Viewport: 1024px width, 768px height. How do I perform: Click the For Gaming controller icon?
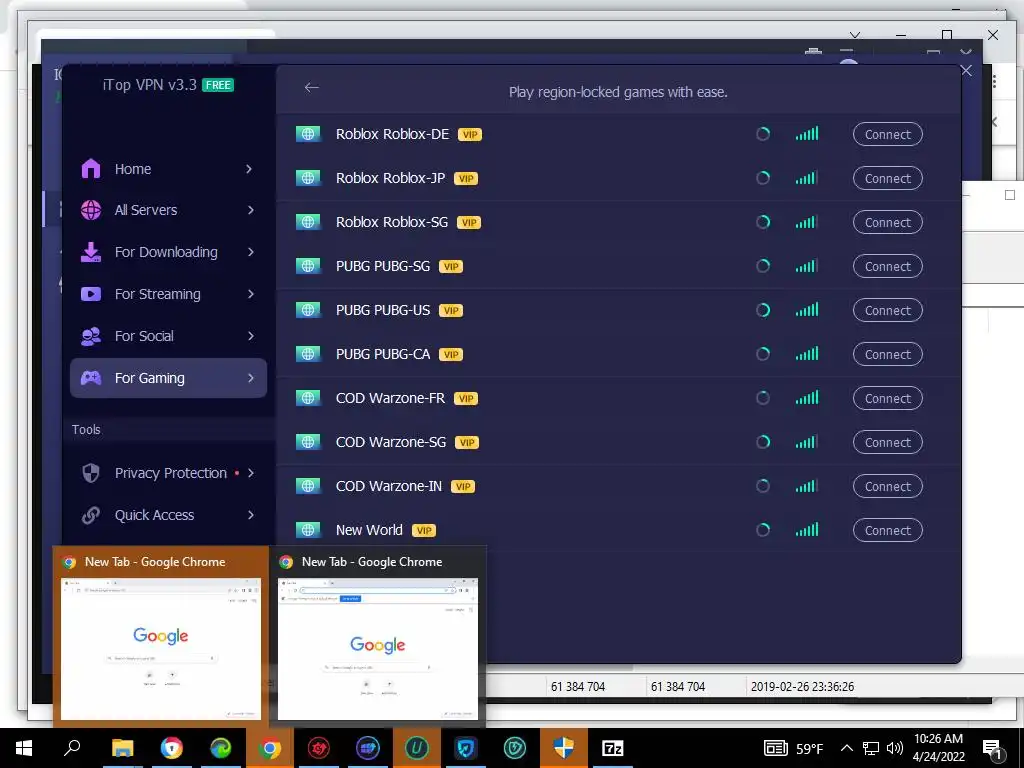pyautogui.click(x=91, y=377)
